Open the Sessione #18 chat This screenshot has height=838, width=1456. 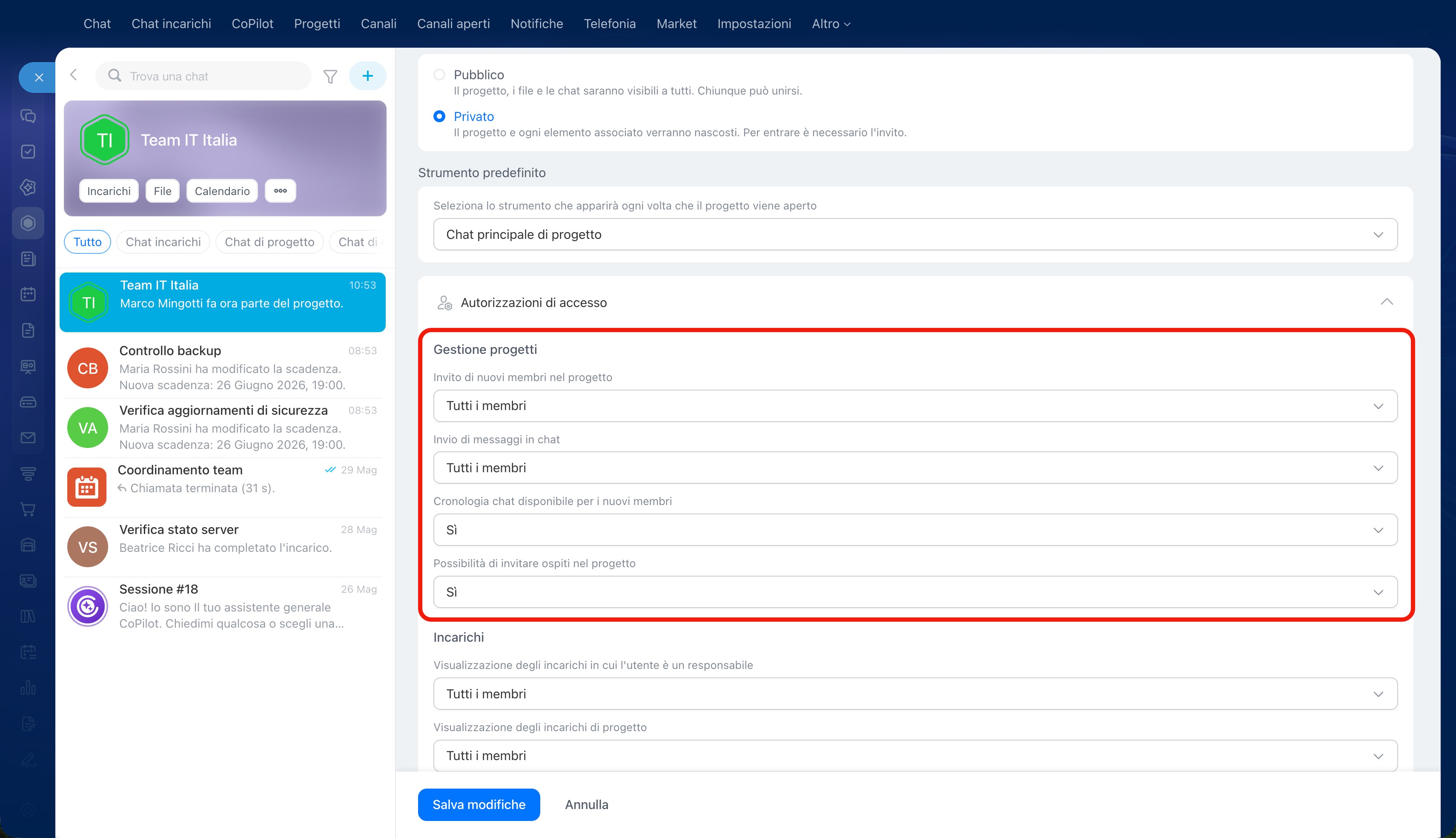coord(223,606)
